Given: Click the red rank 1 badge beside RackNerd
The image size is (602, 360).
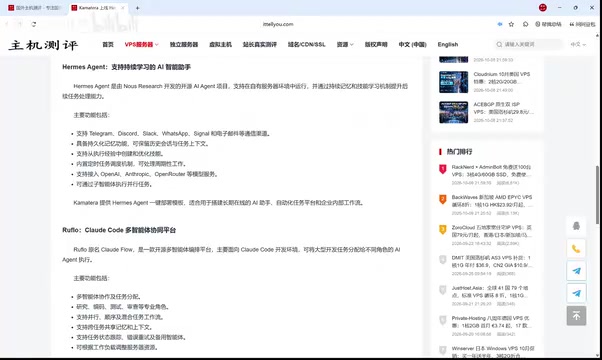Looking at the screenshot, I should pyautogui.click(x=443, y=169).
